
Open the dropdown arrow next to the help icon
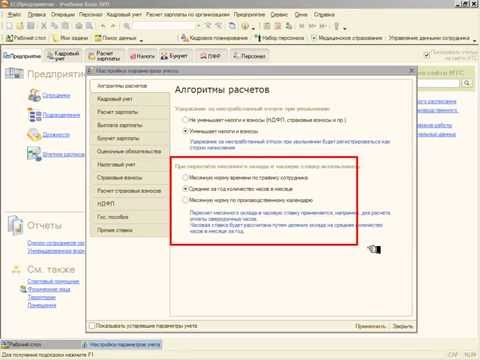point(253,28)
